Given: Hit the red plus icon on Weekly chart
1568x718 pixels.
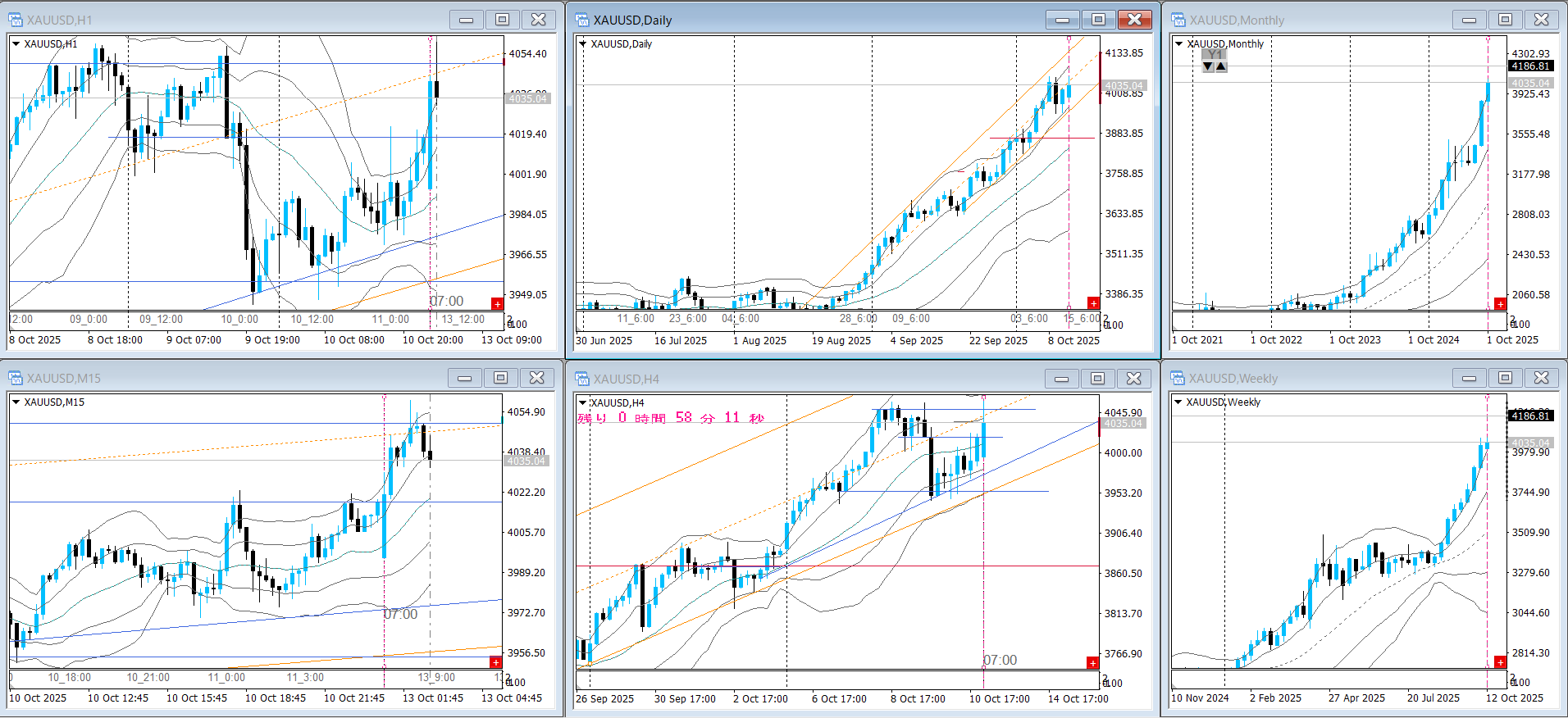Looking at the screenshot, I should [1500, 662].
